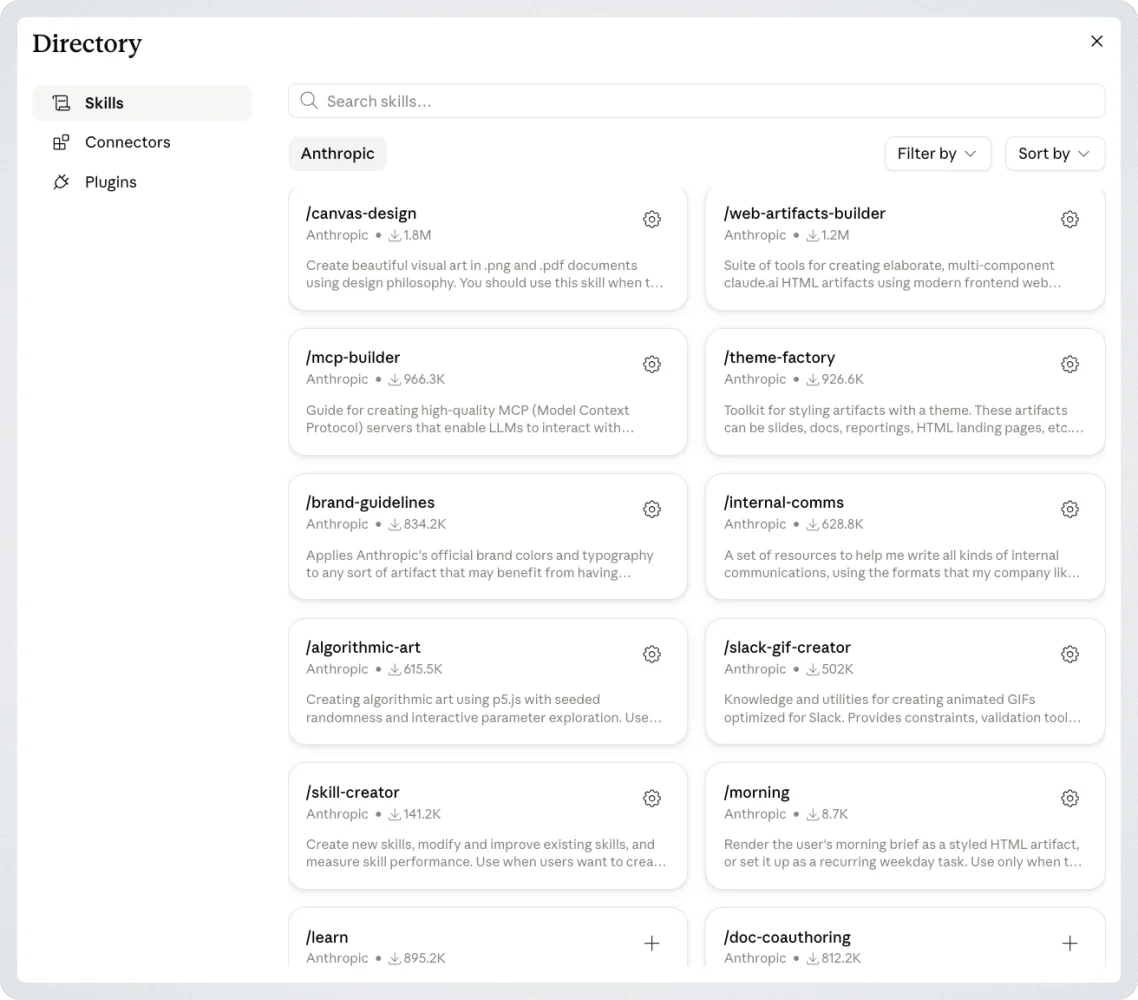The image size is (1138, 1000).
Task: Open internal-comms skill settings gear
Action: (x=1070, y=509)
